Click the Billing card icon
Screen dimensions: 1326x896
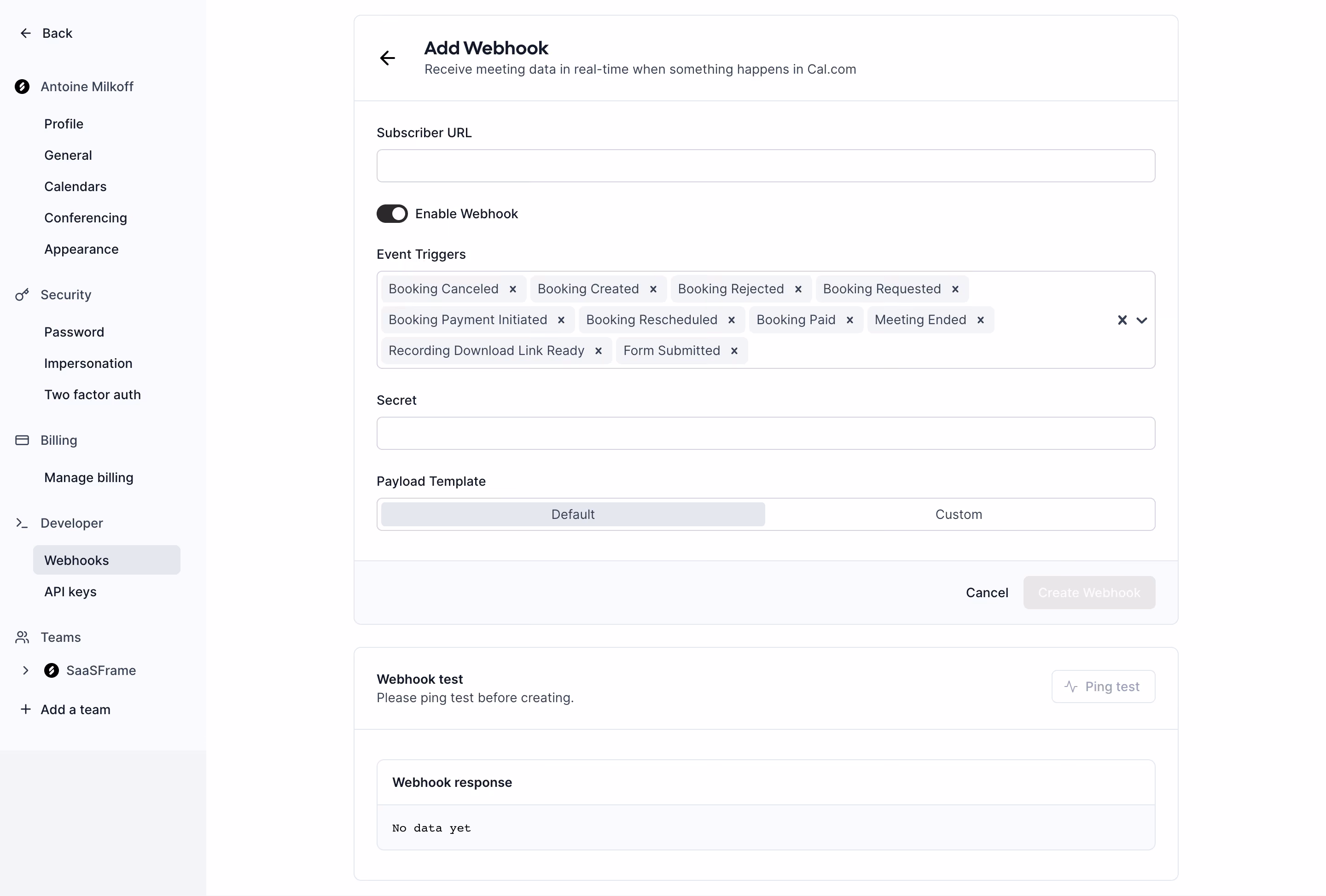tap(22, 440)
